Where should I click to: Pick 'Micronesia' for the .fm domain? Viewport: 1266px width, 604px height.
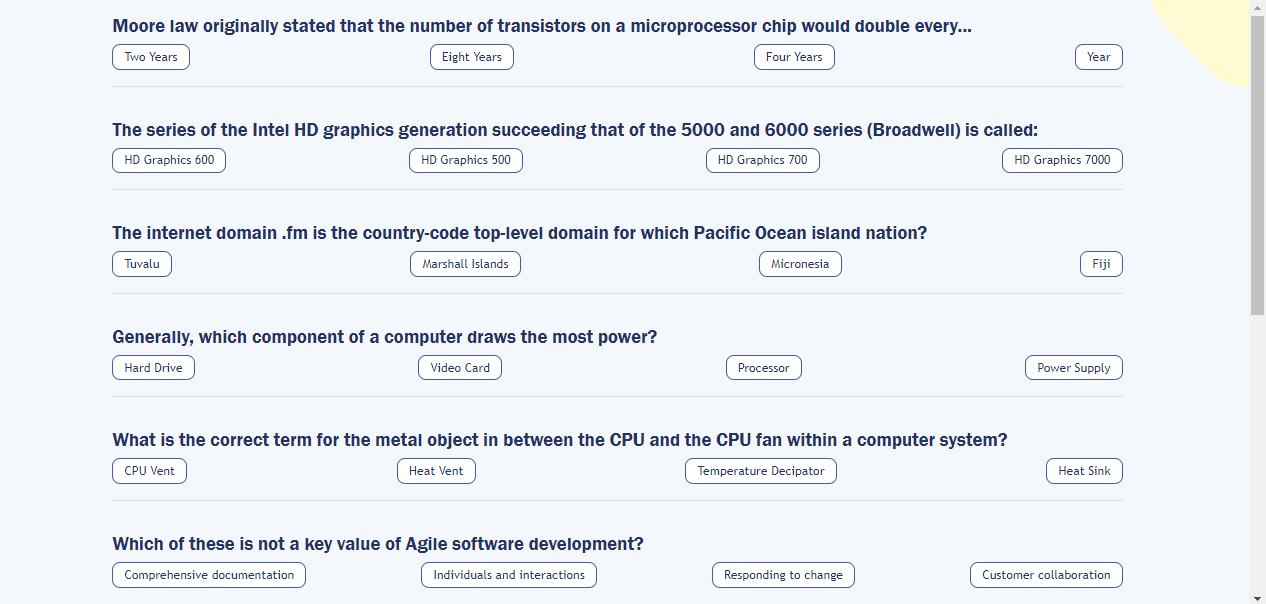click(x=800, y=264)
